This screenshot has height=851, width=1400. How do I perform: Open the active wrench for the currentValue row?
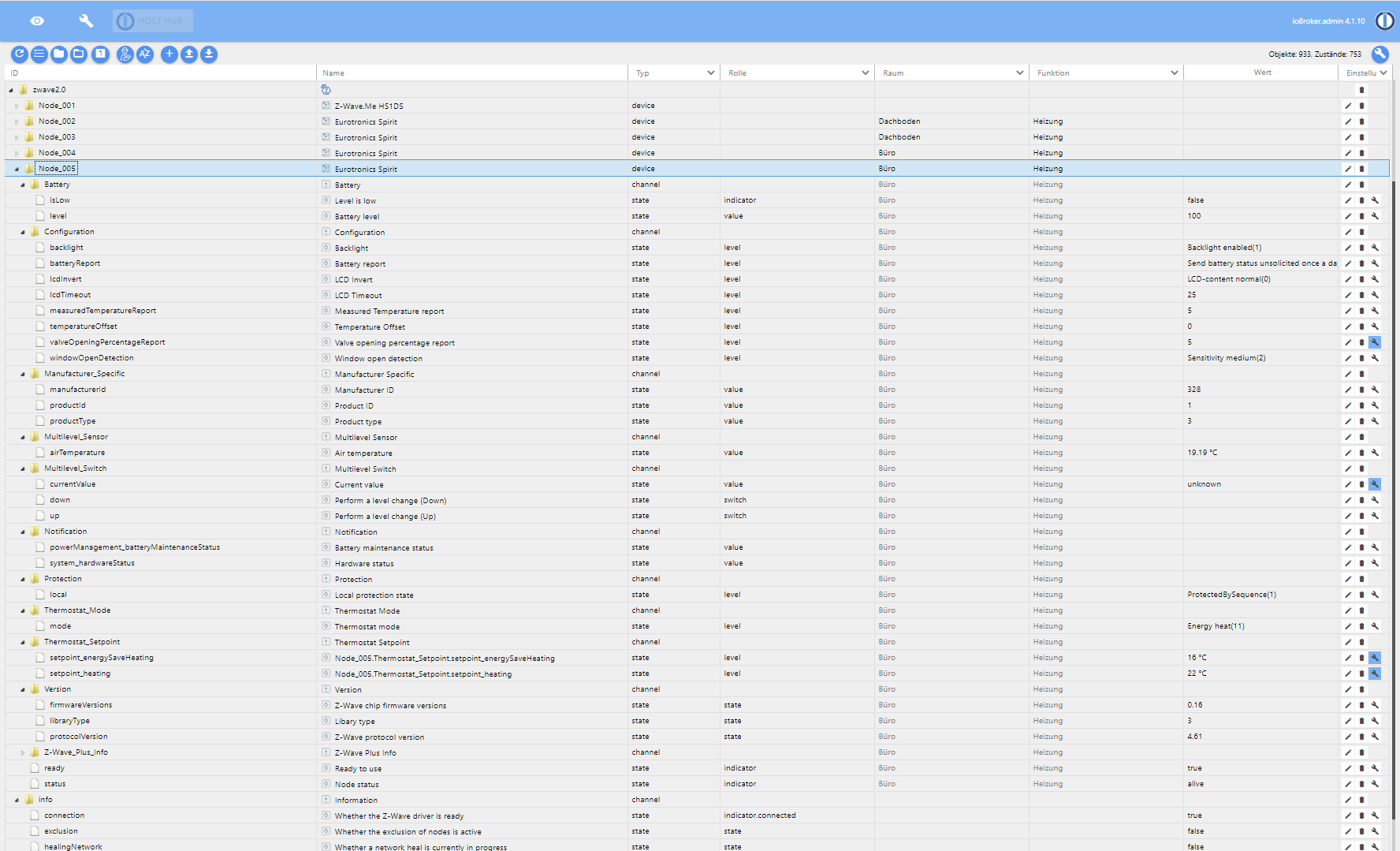click(1375, 484)
